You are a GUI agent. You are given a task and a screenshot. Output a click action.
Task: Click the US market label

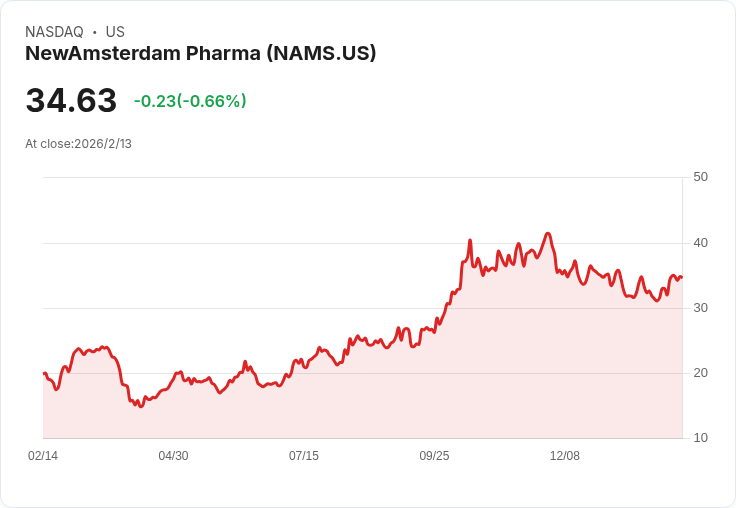point(115,32)
